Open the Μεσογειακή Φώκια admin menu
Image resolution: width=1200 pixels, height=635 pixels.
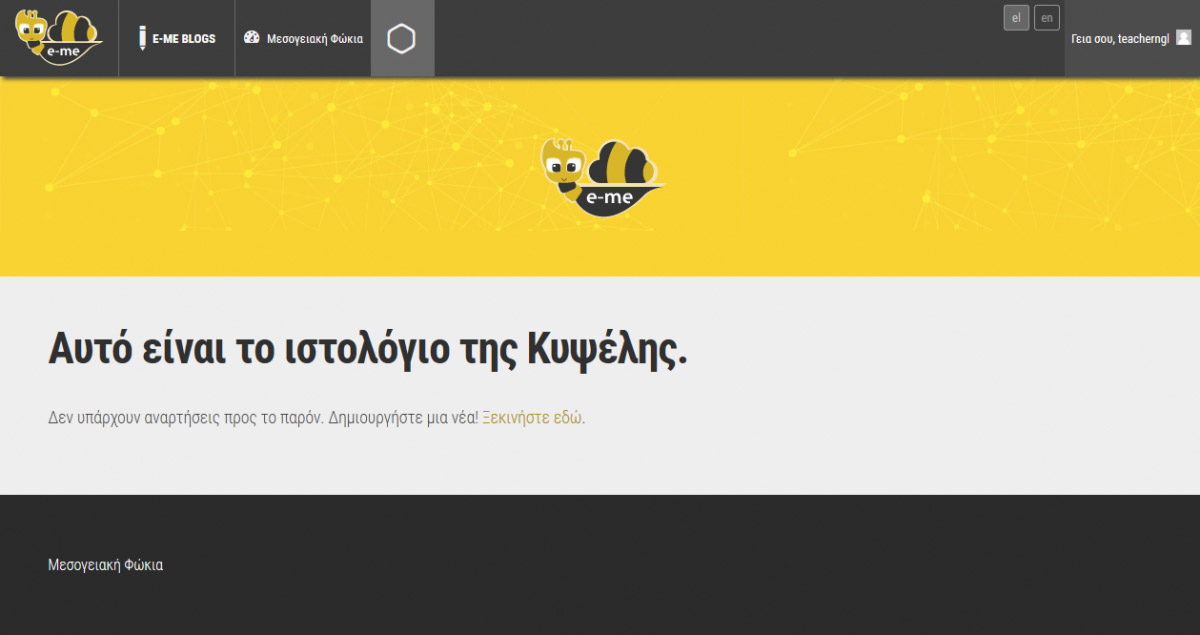tap(303, 38)
